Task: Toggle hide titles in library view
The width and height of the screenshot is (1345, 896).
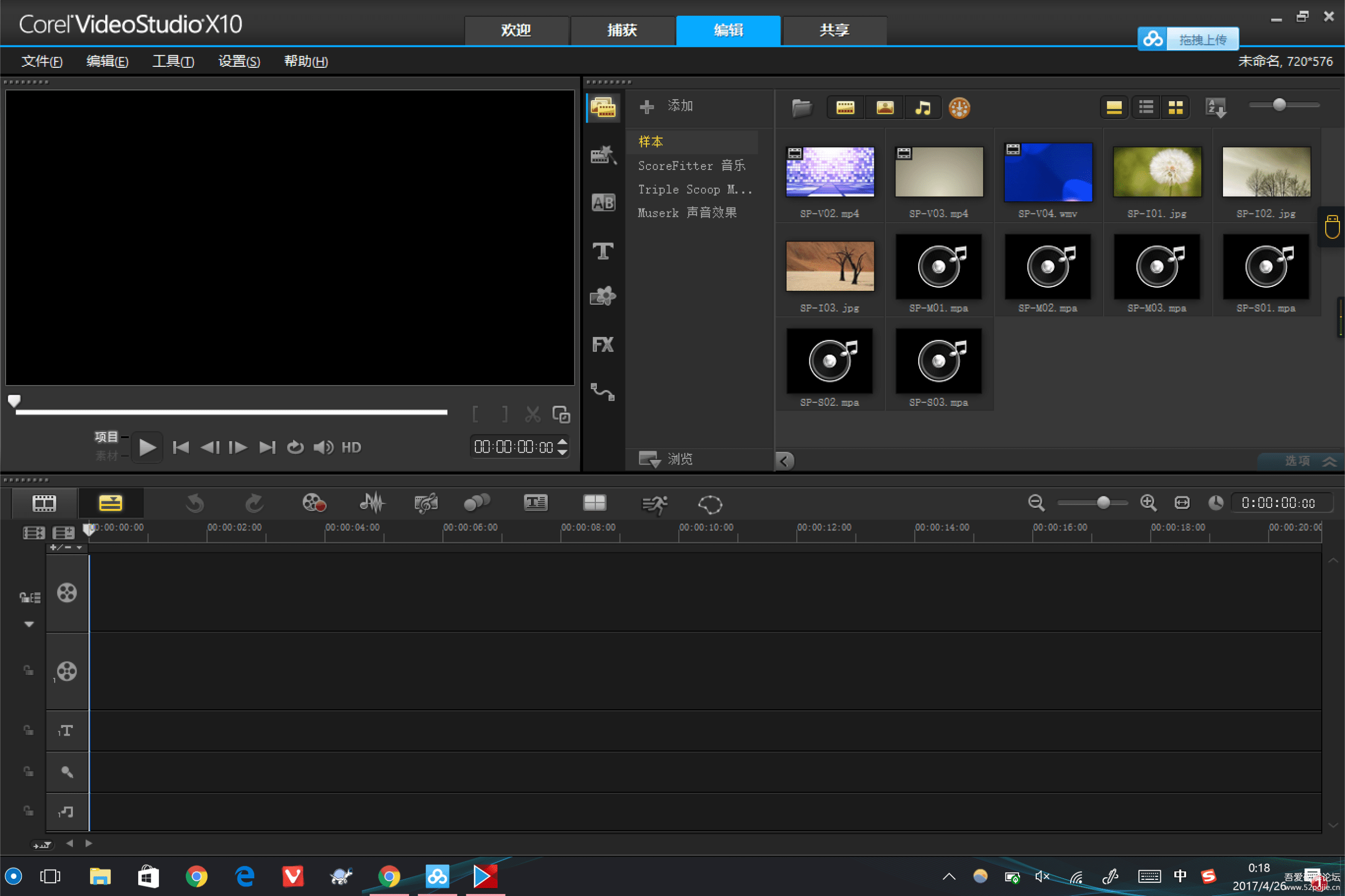Action: coord(1114,107)
